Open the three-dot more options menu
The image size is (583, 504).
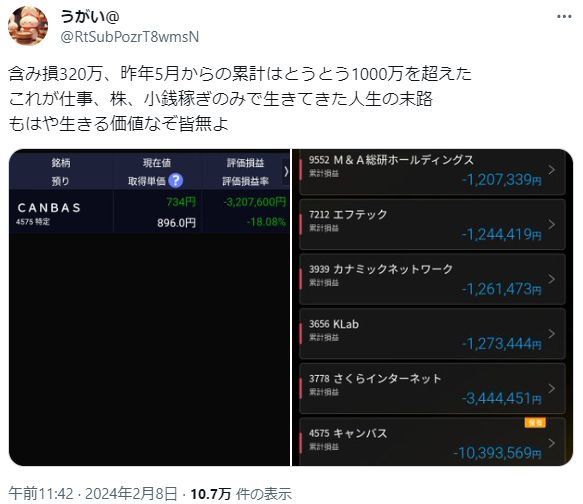pyautogui.click(x=564, y=16)
